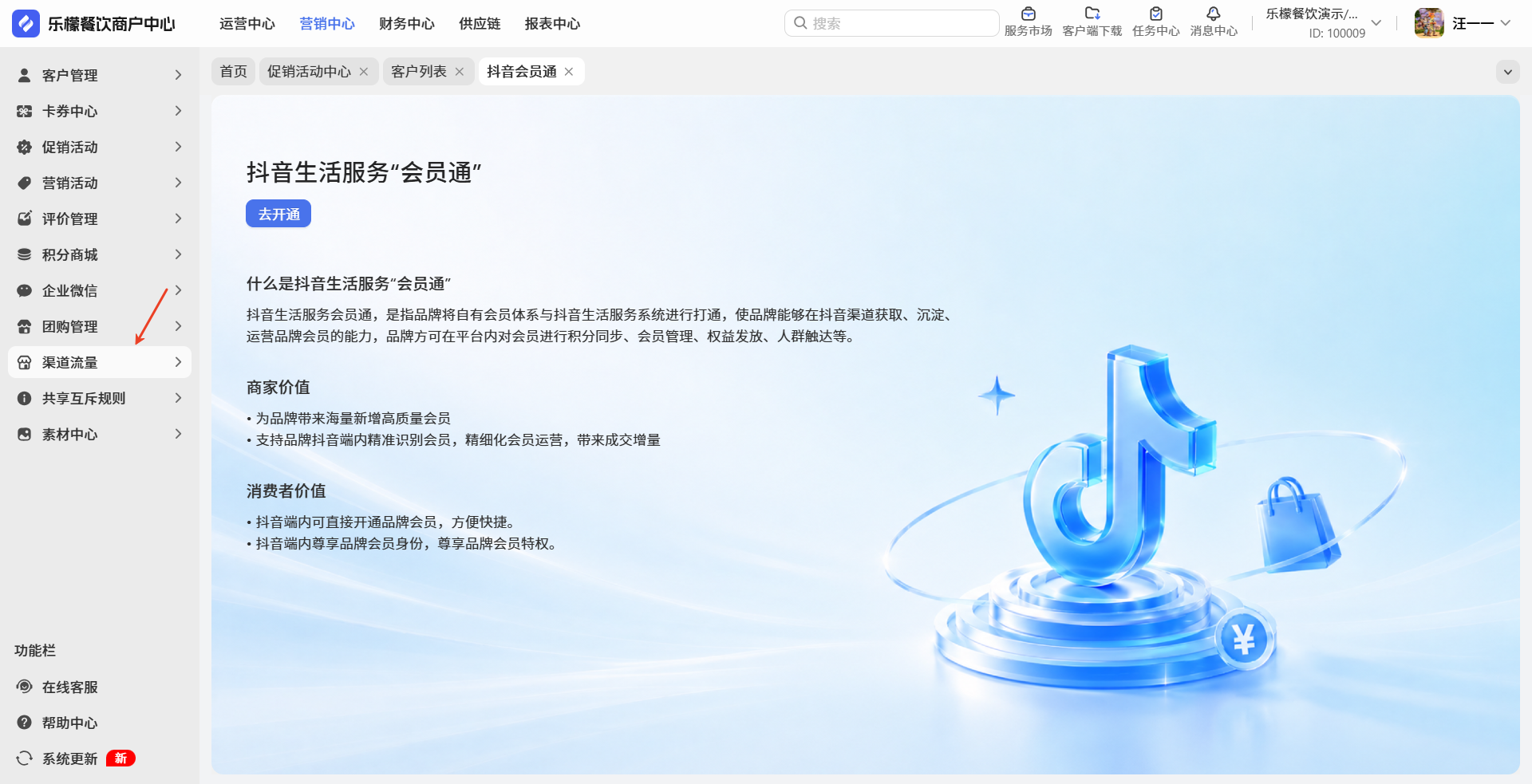Image resolution: width=1532 pixels, height=784 pixels.
Task: Click the 客户管理 person icon
Action: 25,75
